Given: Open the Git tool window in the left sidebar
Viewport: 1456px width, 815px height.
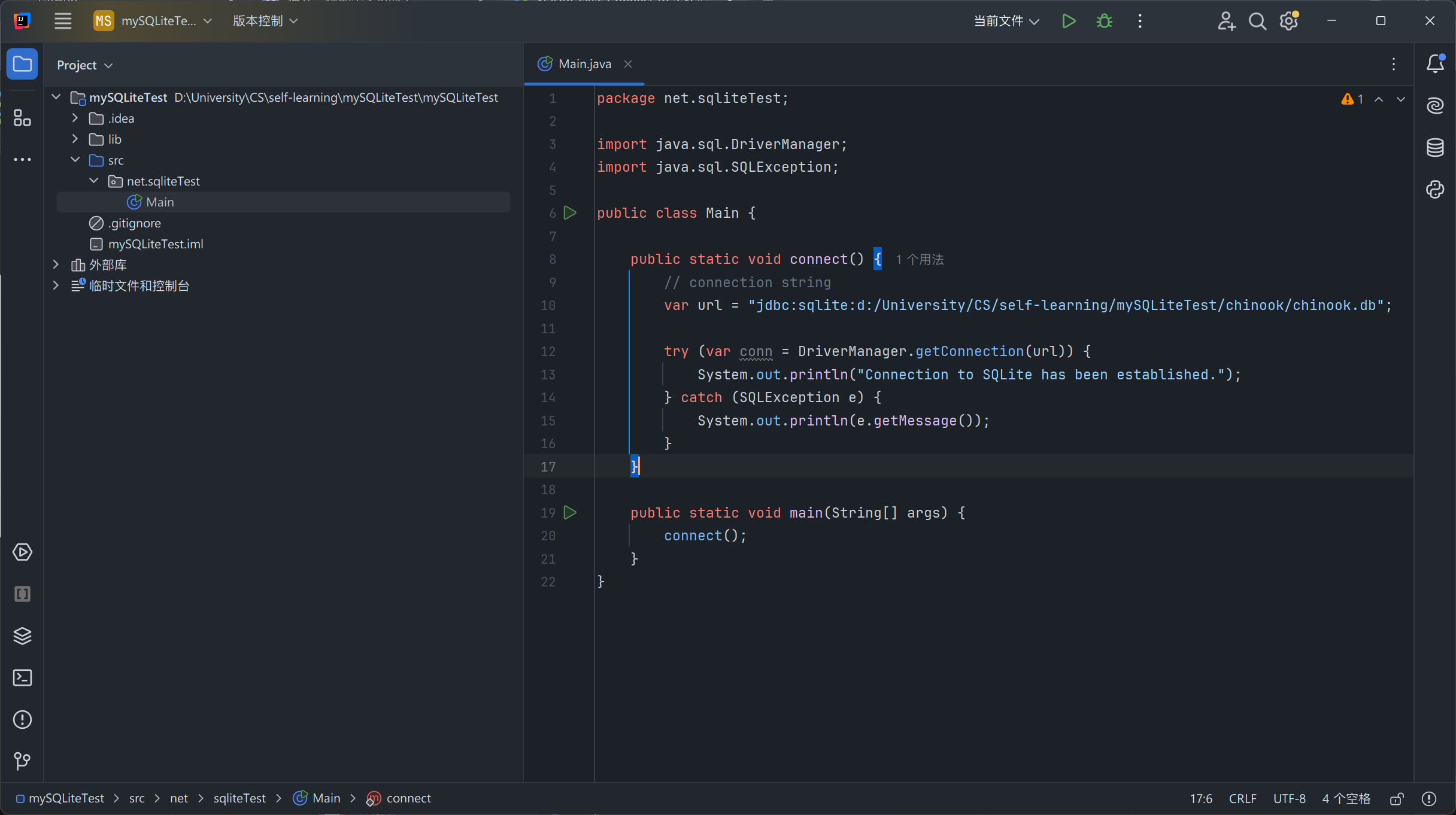Looking at the screenshot, I should (22, 761).
